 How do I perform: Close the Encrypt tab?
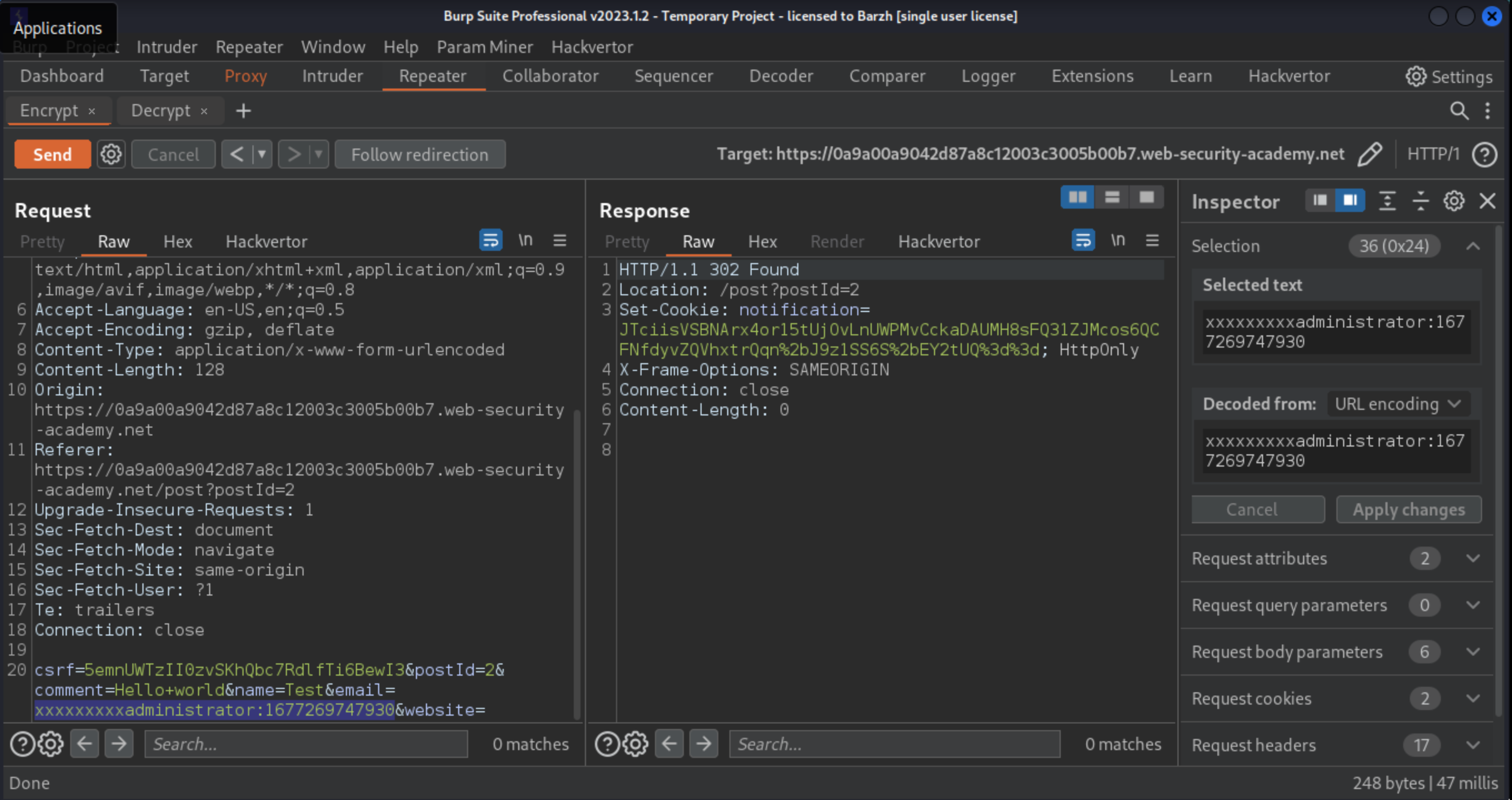point(92,111)
